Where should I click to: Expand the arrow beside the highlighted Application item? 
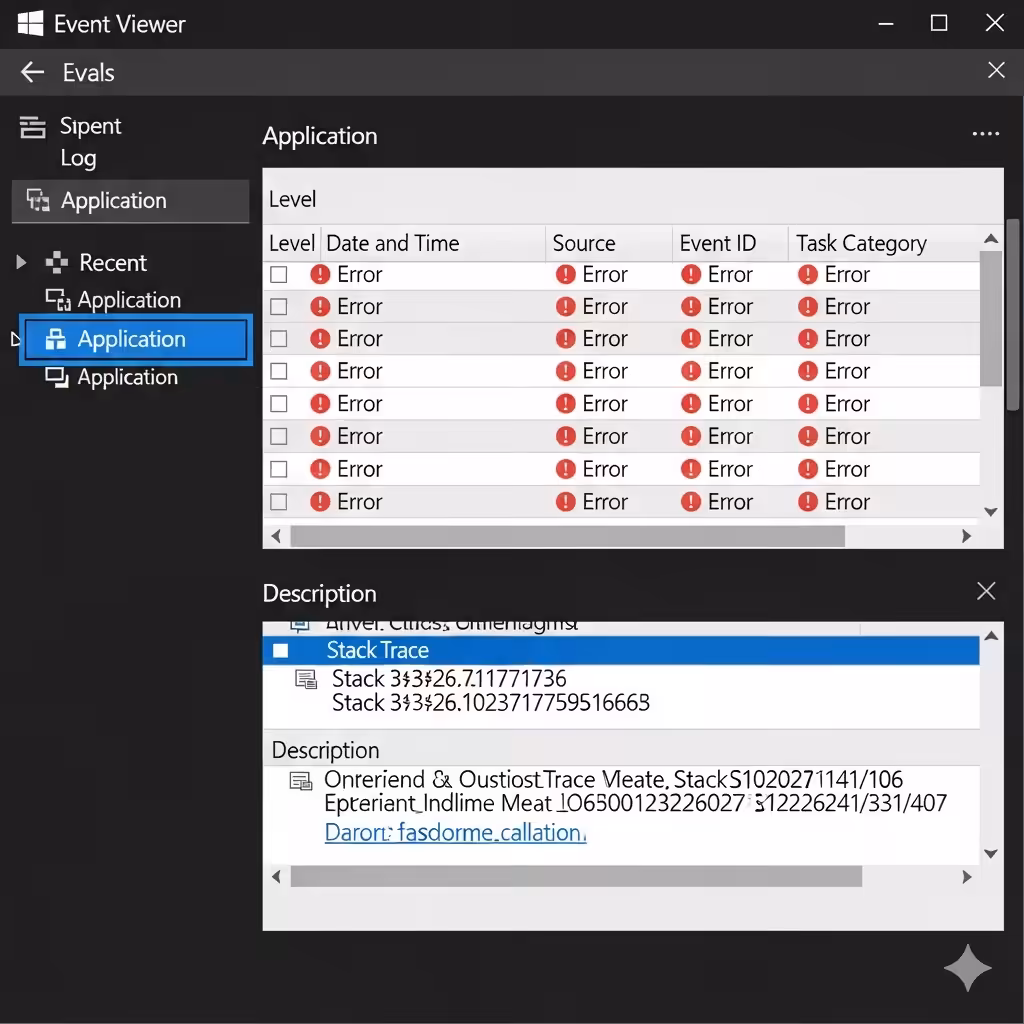[x=16, y=339]
